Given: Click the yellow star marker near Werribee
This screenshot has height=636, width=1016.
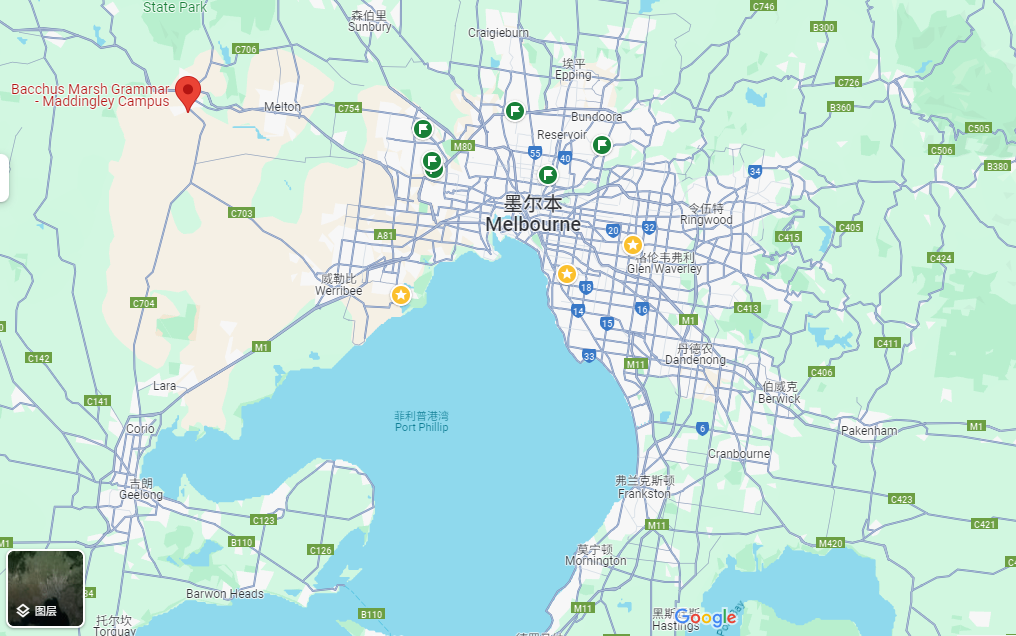Looking at the screenshot, I should (x=401, y=295).
